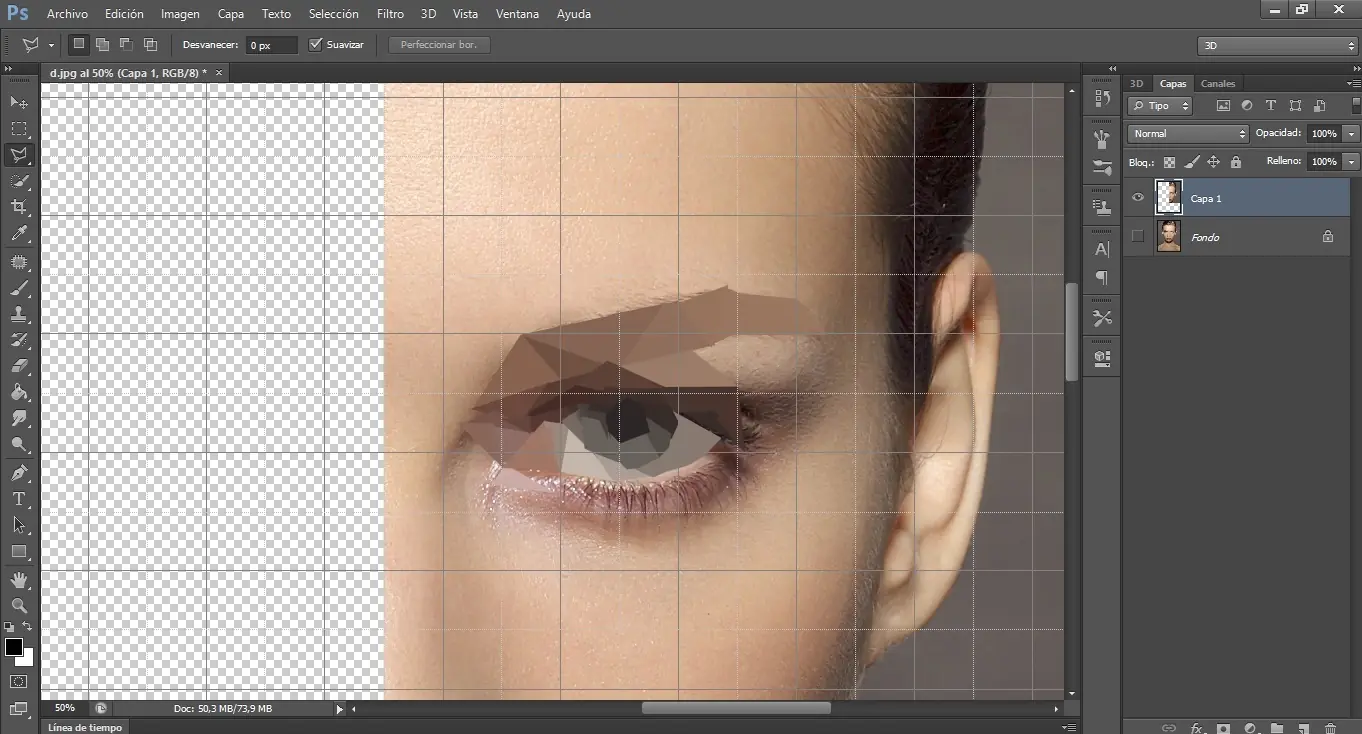Switch to the Canales tab
This screenshot has height=734, width=1362.
1217,83
